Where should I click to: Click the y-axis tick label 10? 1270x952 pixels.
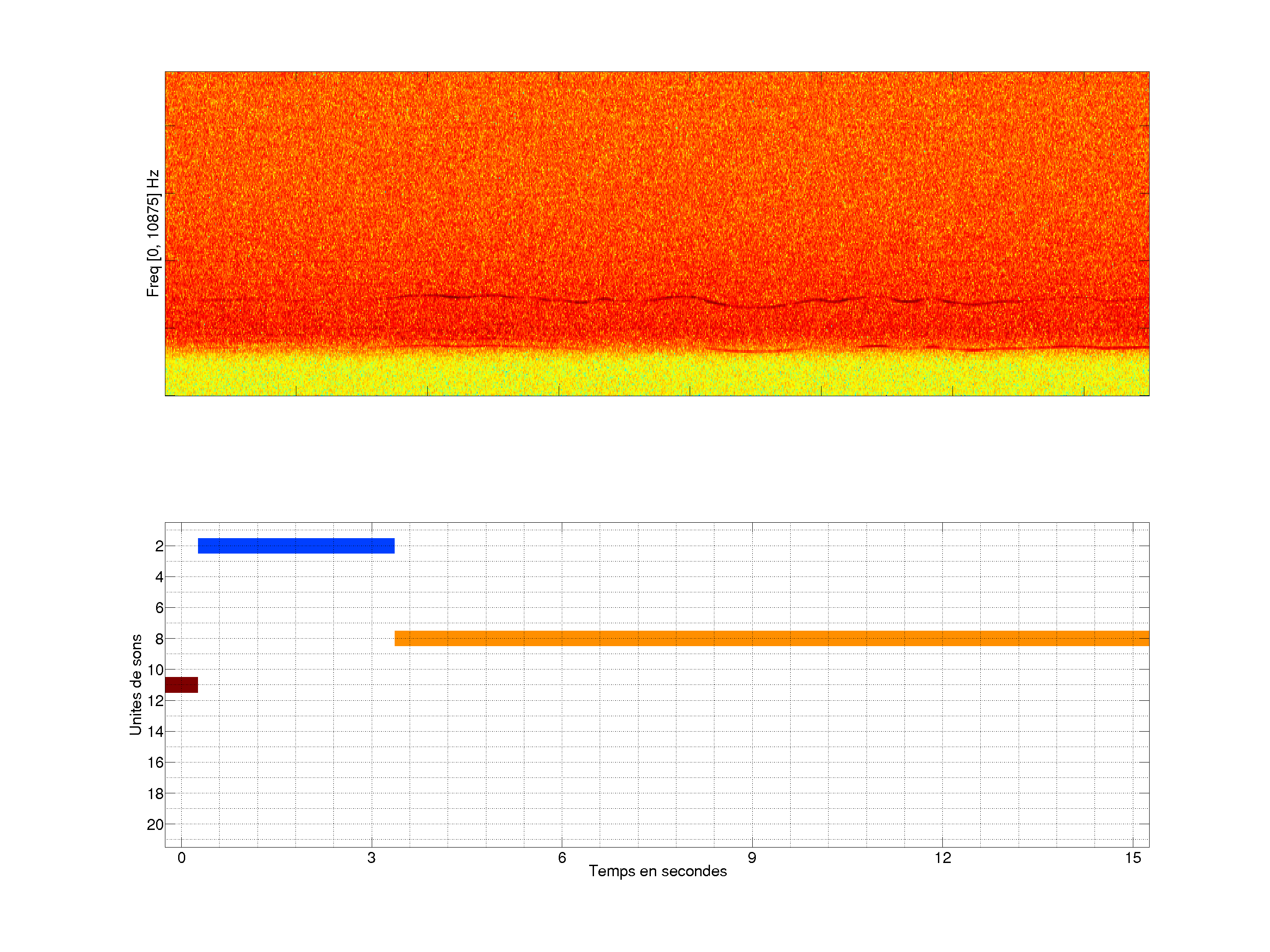[x=155, y=669]
